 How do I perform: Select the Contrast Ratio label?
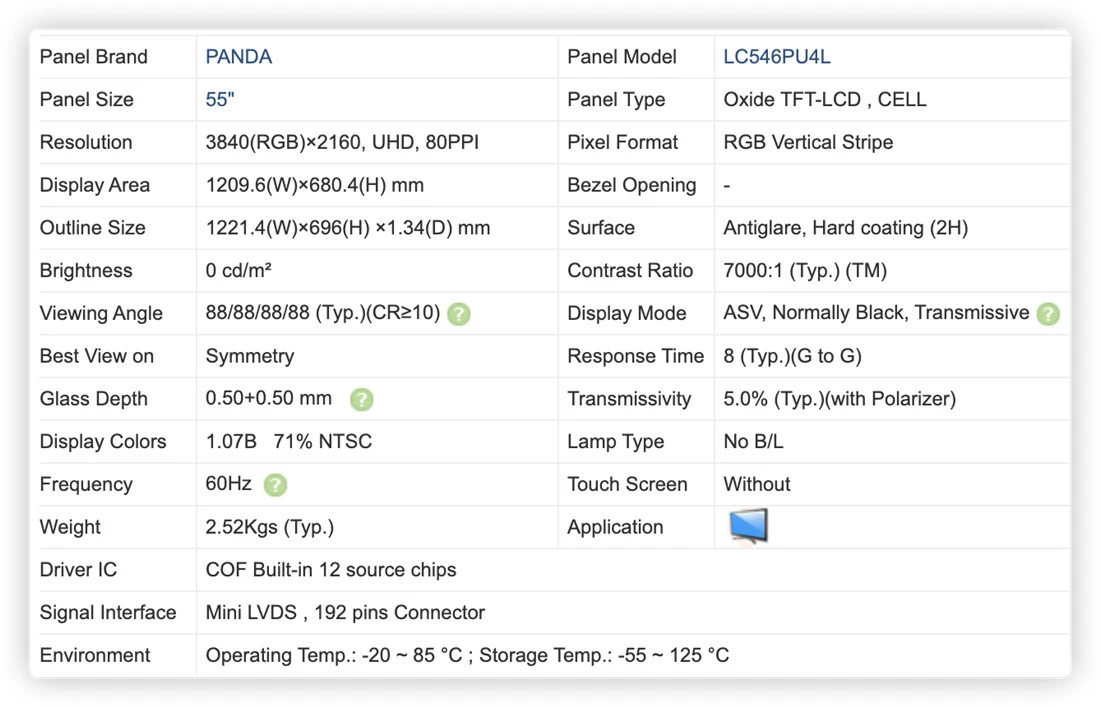tap(630, 271)
